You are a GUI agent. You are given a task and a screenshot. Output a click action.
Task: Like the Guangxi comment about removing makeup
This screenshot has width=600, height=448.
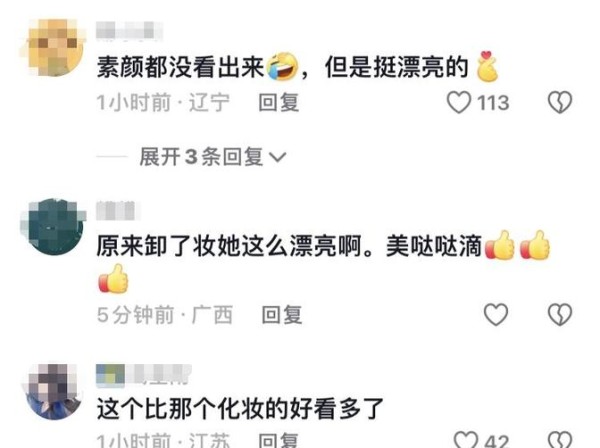pyautogui.click(x=496, y=314)
